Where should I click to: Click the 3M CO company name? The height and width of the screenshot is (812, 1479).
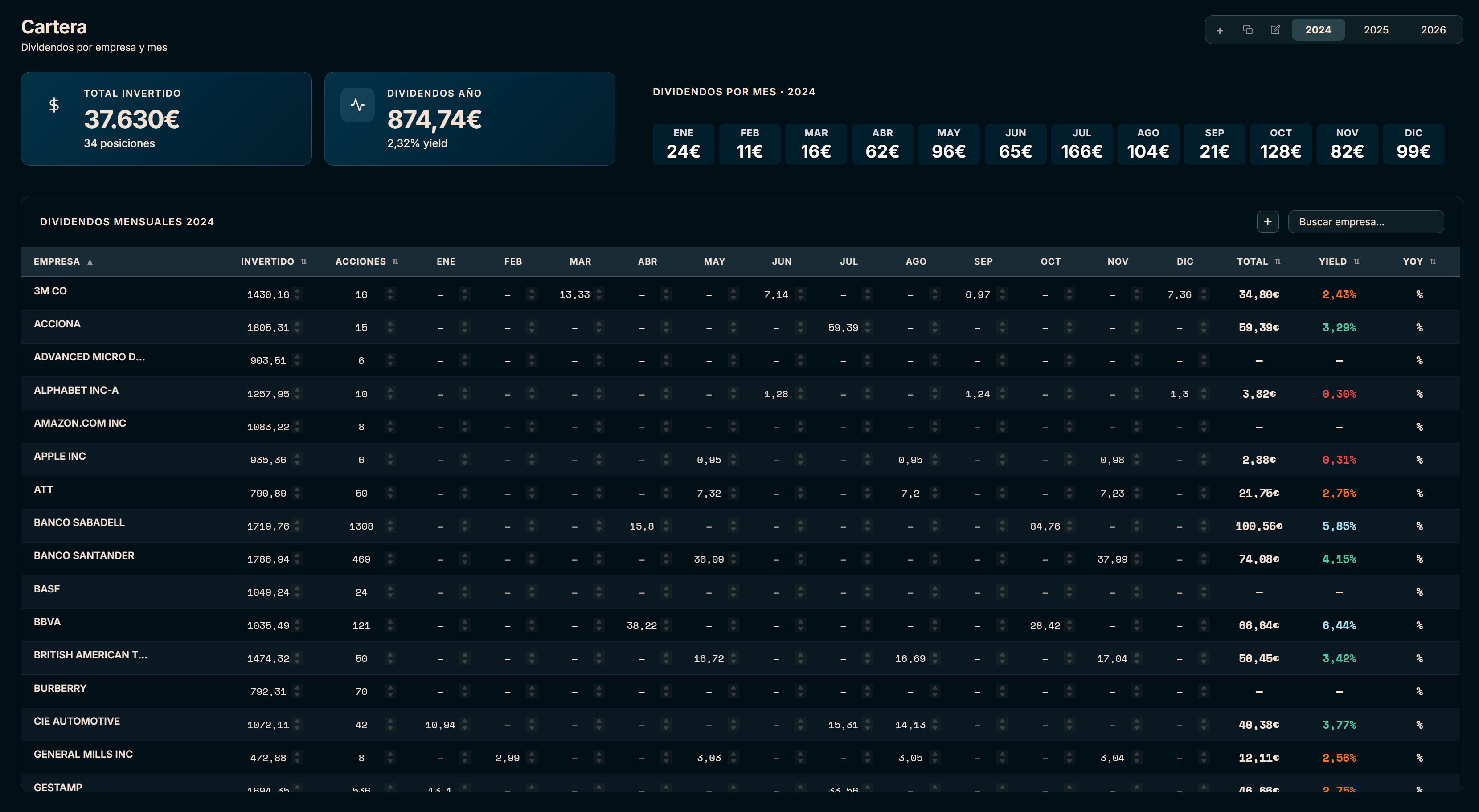50,291
